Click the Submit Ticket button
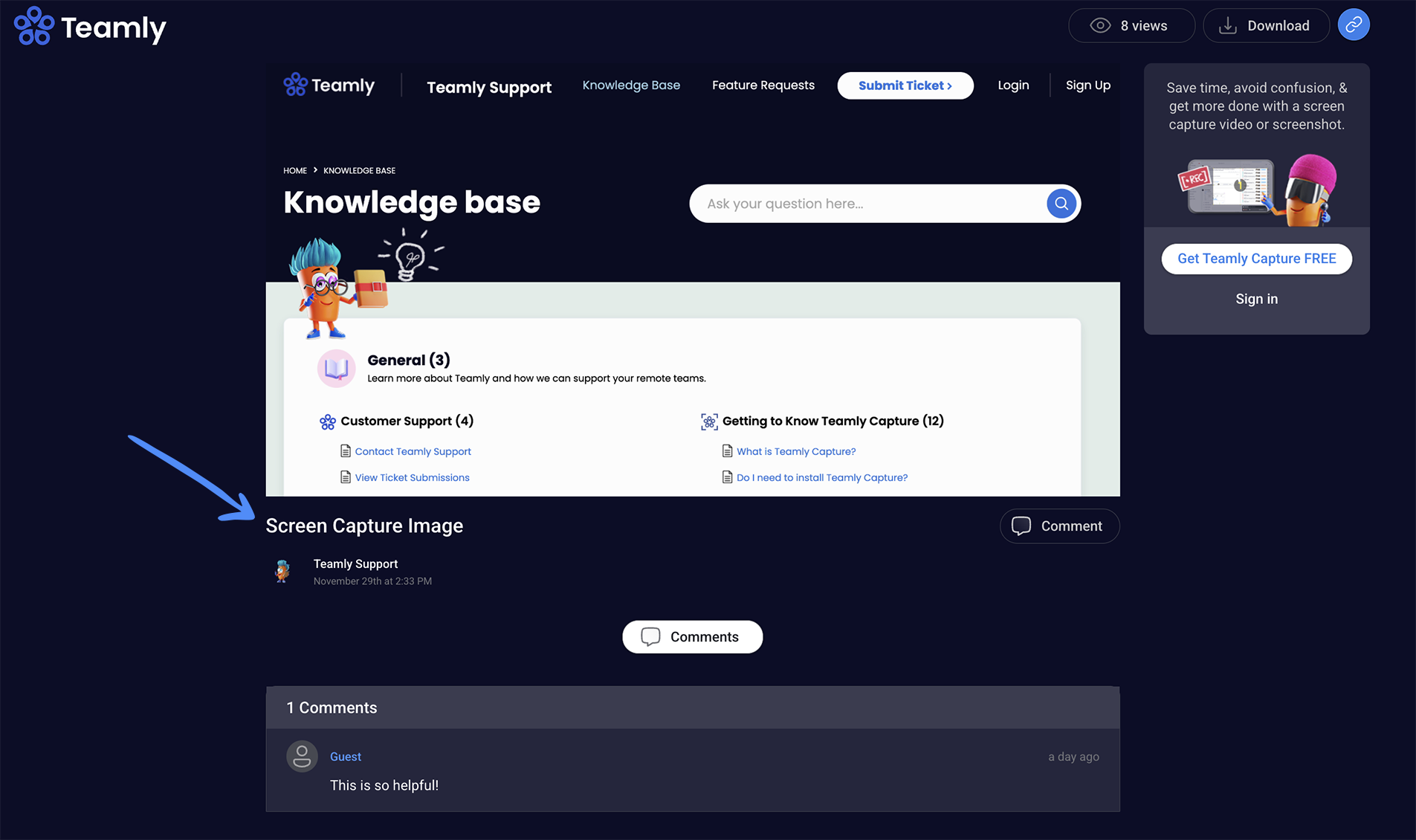This screenshot has height=840, width=1416. click(905, 85)
